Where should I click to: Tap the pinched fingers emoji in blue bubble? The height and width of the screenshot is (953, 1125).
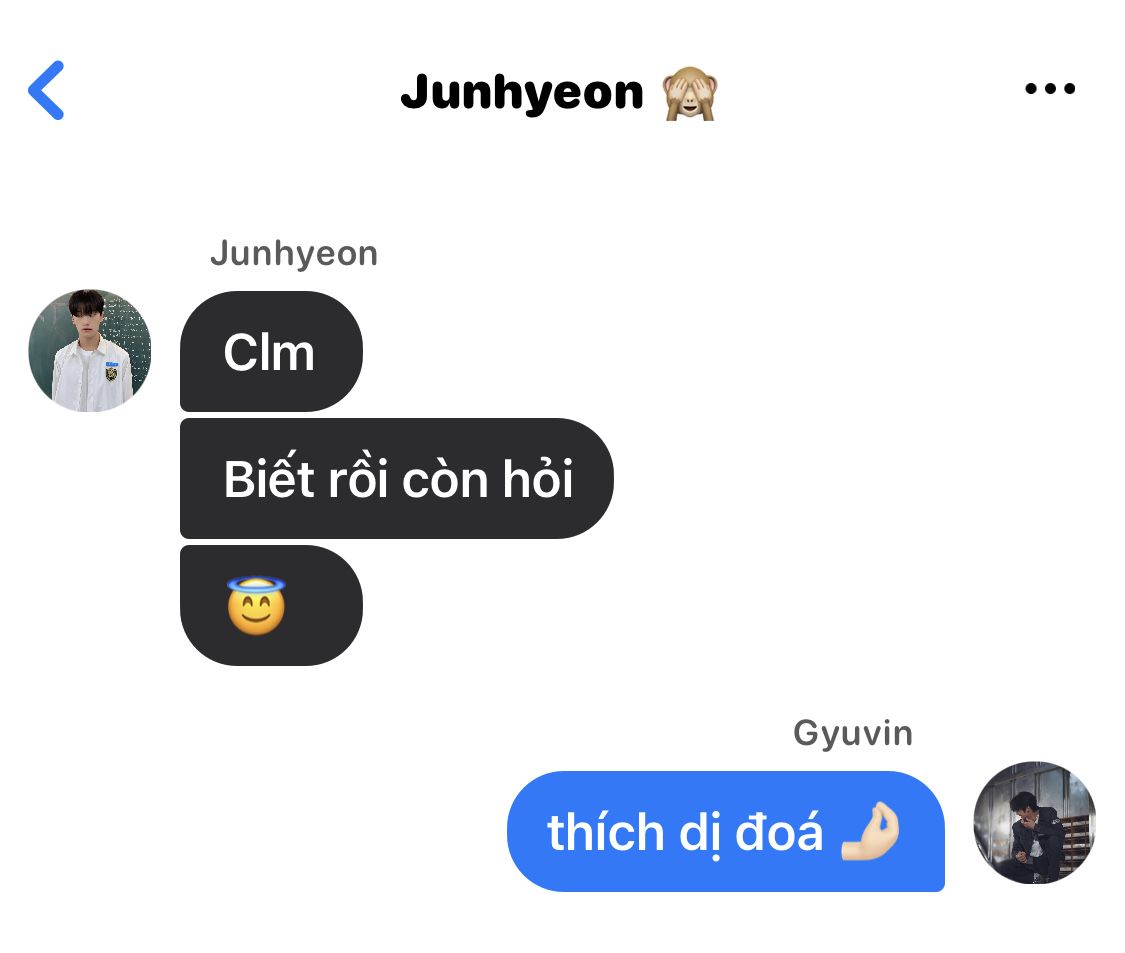point(870,832)
